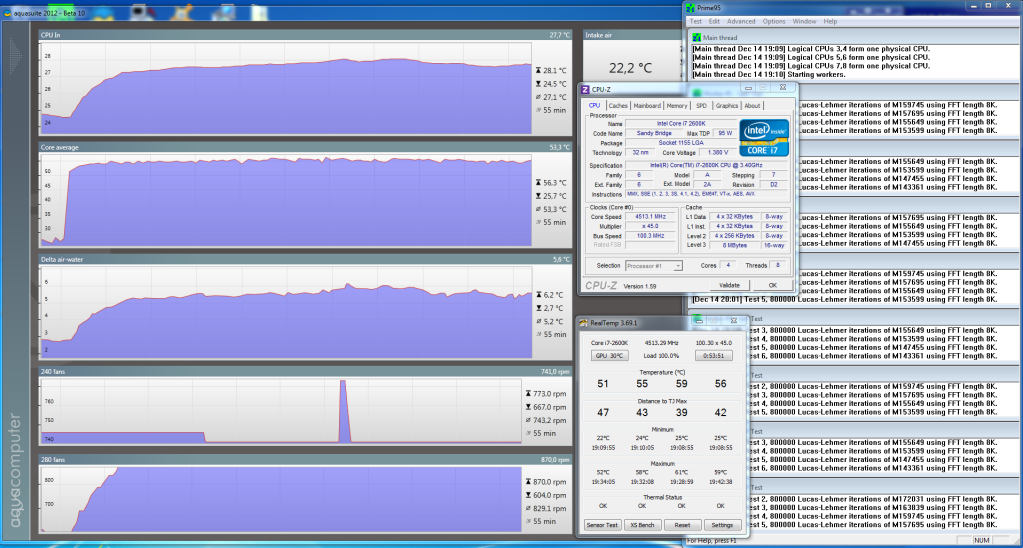Click the RealTemp title bar icon

click(x=583, y=322)
